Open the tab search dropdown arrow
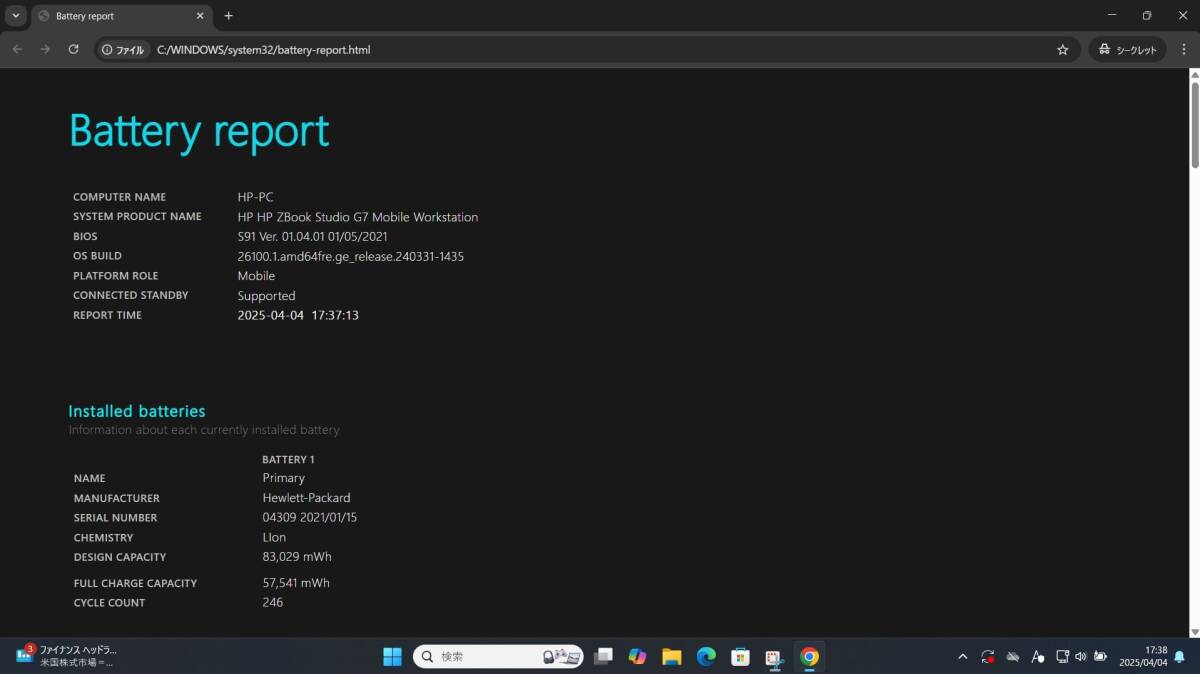Screen dimensions: 1200x674 [x=16, y=16]
